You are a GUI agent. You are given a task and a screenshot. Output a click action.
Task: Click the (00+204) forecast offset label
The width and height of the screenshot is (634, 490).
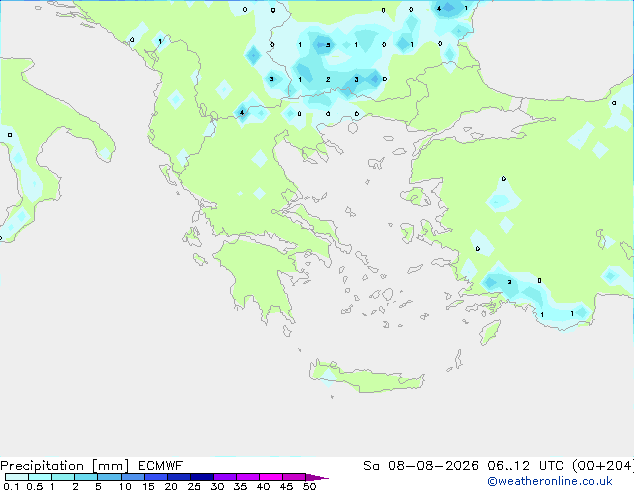[603, 466]
